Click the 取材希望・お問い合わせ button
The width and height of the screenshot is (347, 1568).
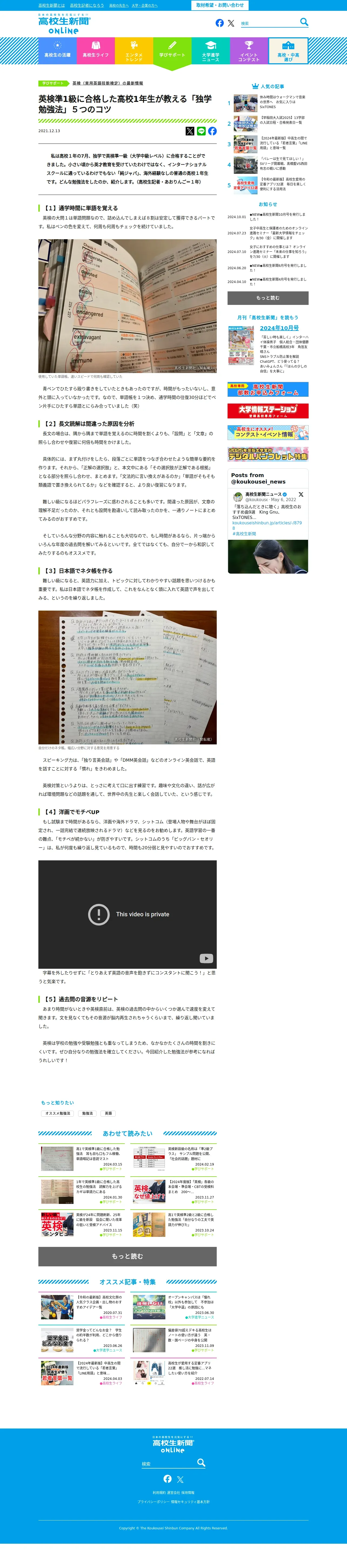(220, 5)
